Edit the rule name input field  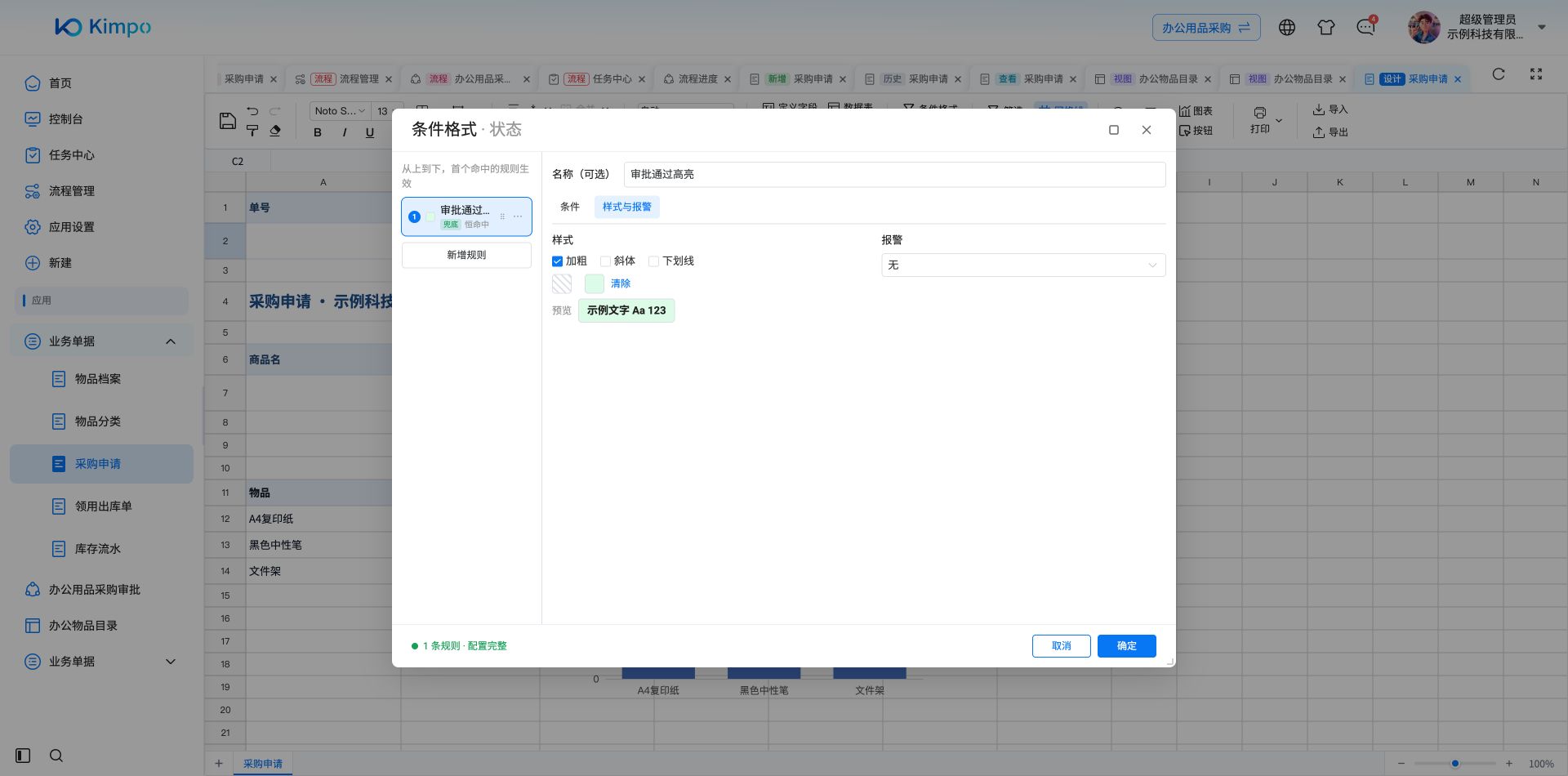894,174
